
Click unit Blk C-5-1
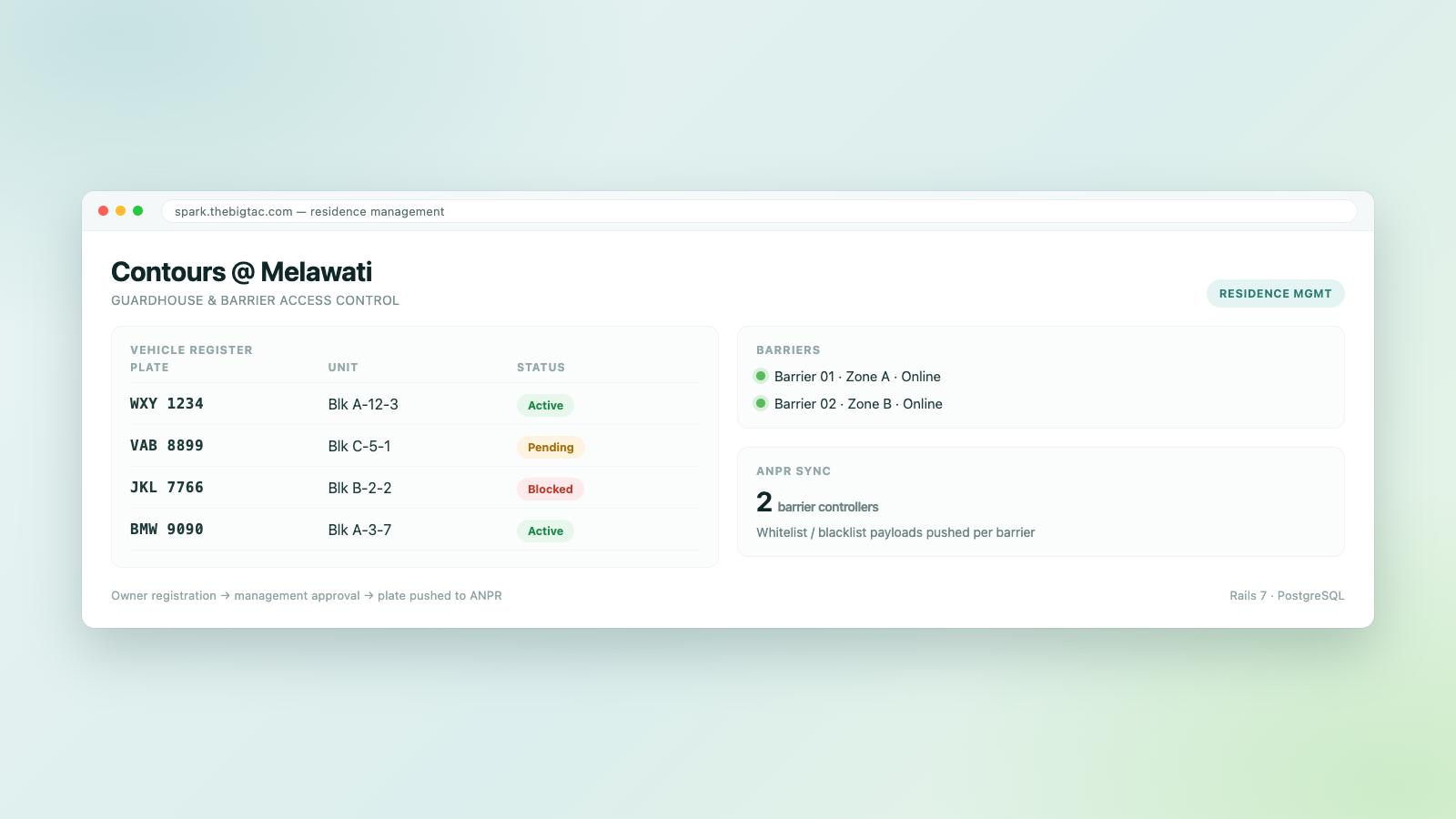pyautogui.click(x=359, y=446)
